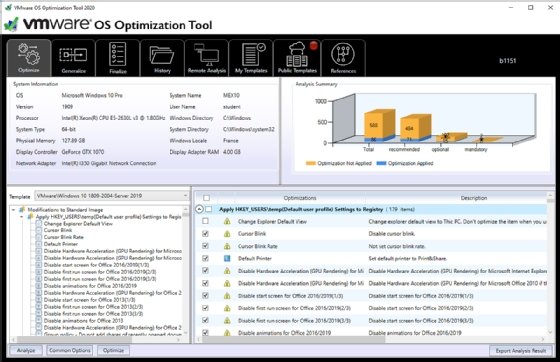Click warning icon for Disable first run screen 2016/2019(2/3)
Viewport: 560px width, 362px height.
(x=227, y=308)
